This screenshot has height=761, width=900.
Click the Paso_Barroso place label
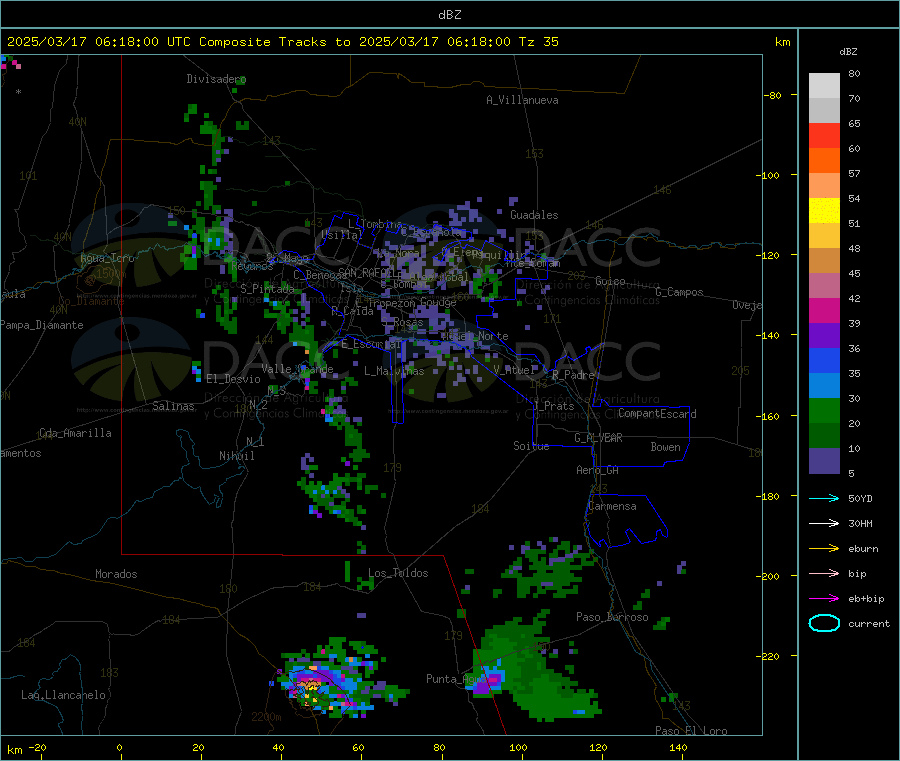point(612,617)
